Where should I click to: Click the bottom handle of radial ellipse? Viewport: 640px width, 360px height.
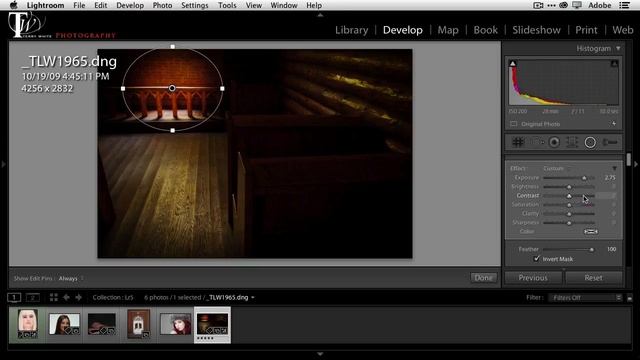tap(173, 130)
